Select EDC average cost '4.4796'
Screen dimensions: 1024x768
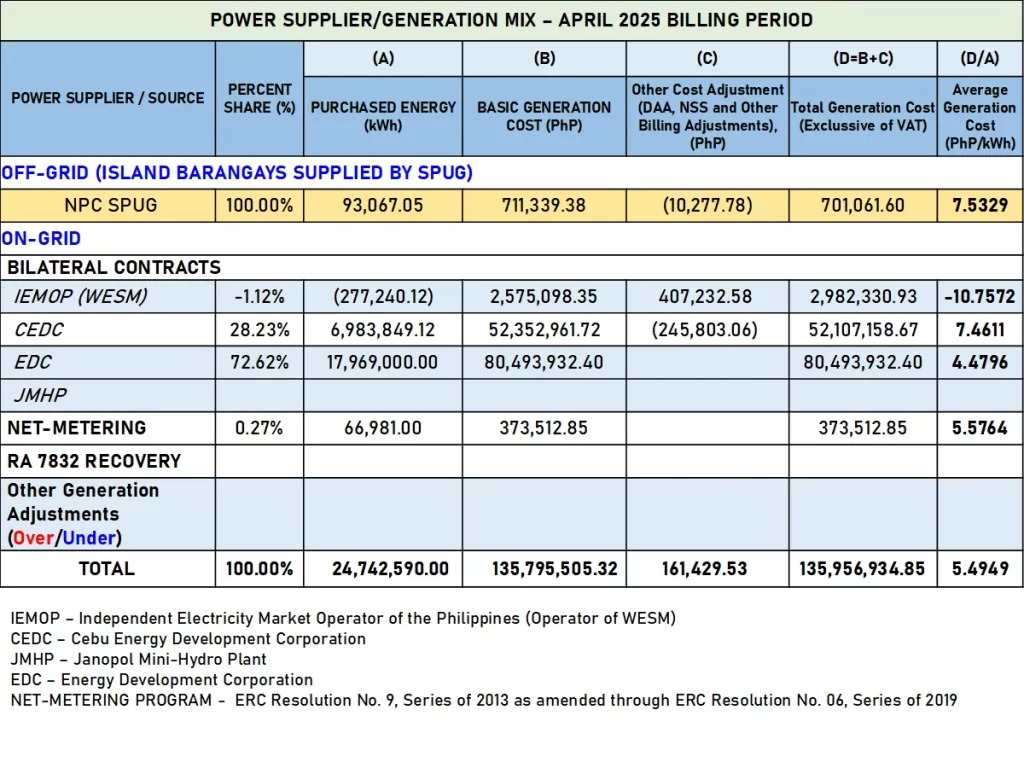980,362
